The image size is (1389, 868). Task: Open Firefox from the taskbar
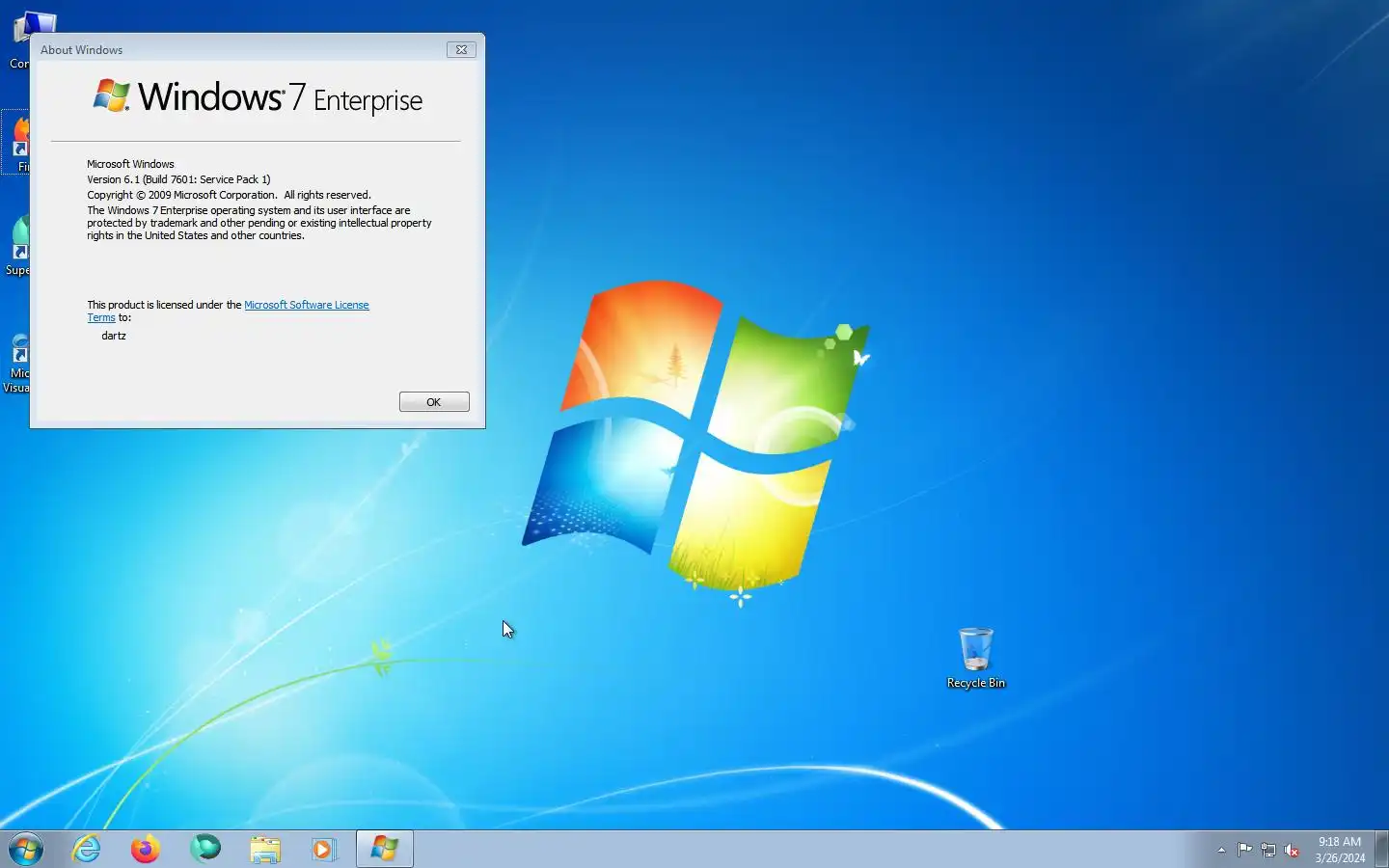pos(146,849)
